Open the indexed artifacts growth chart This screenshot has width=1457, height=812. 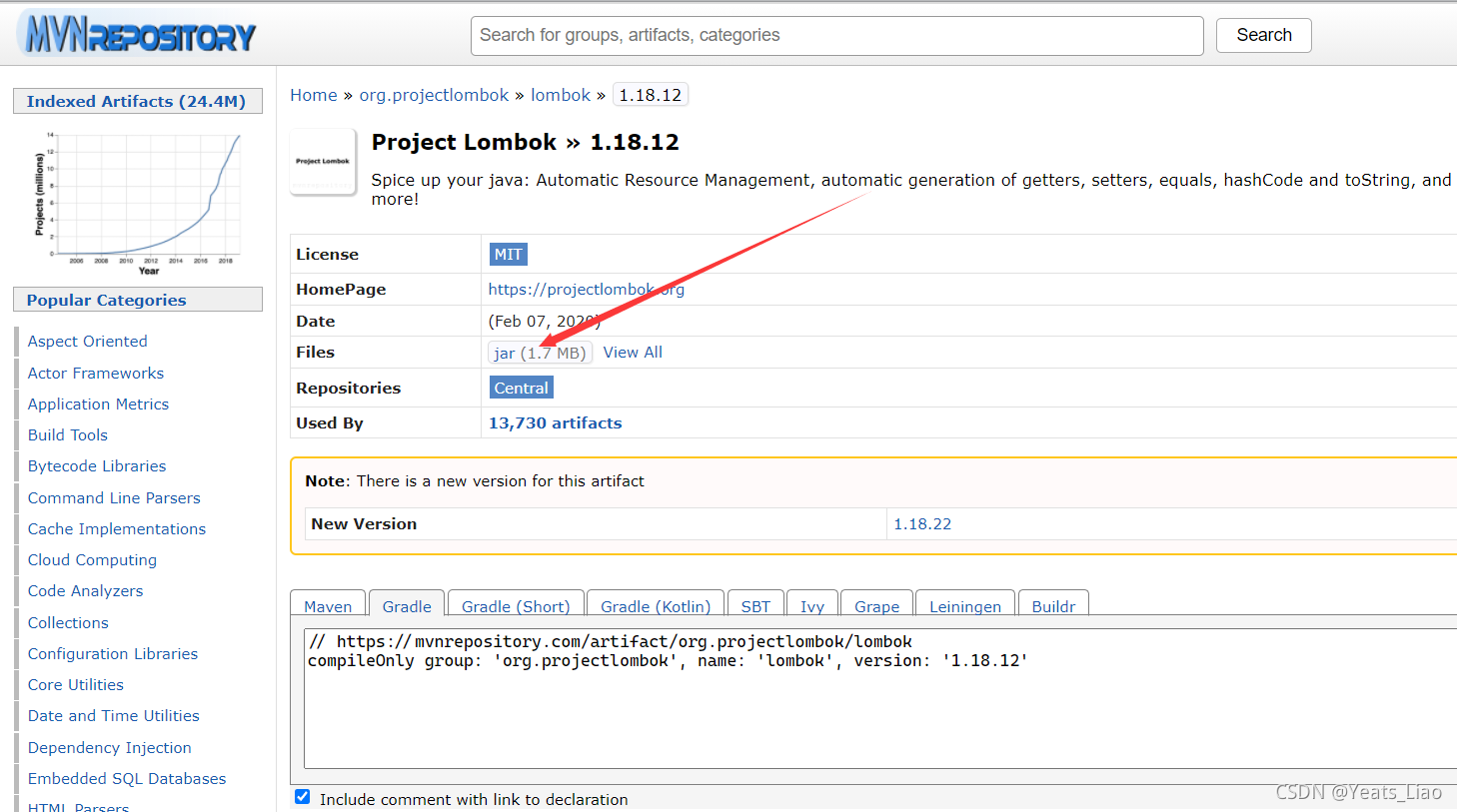139,201
